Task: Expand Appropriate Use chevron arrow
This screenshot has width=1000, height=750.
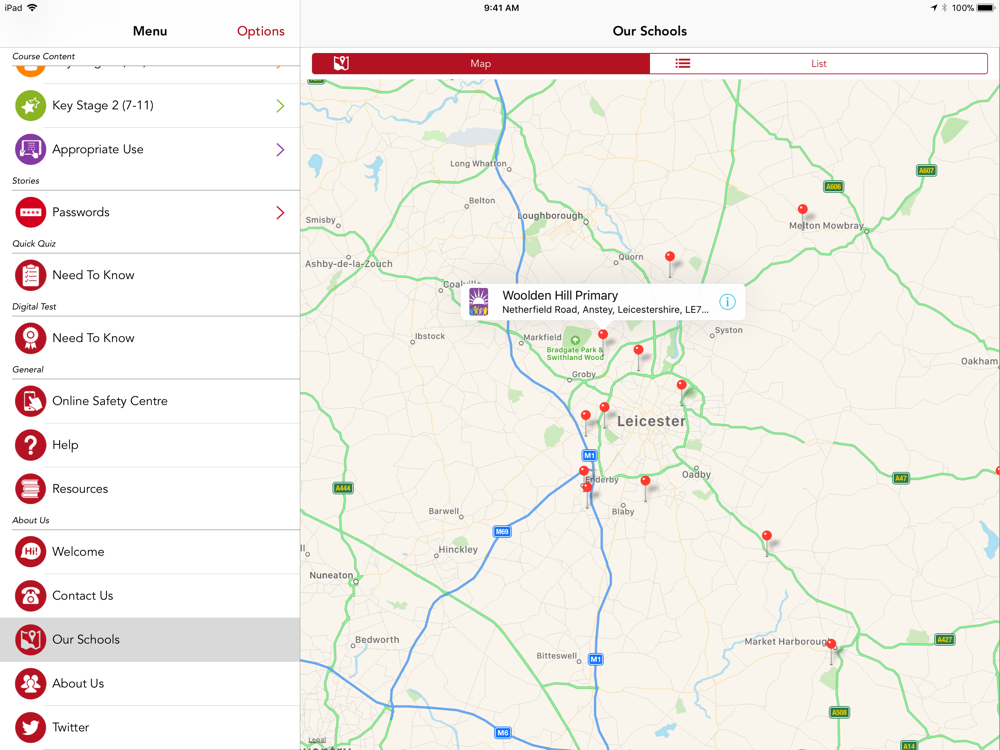Action: pyautogui.click(x=280, y=150)
